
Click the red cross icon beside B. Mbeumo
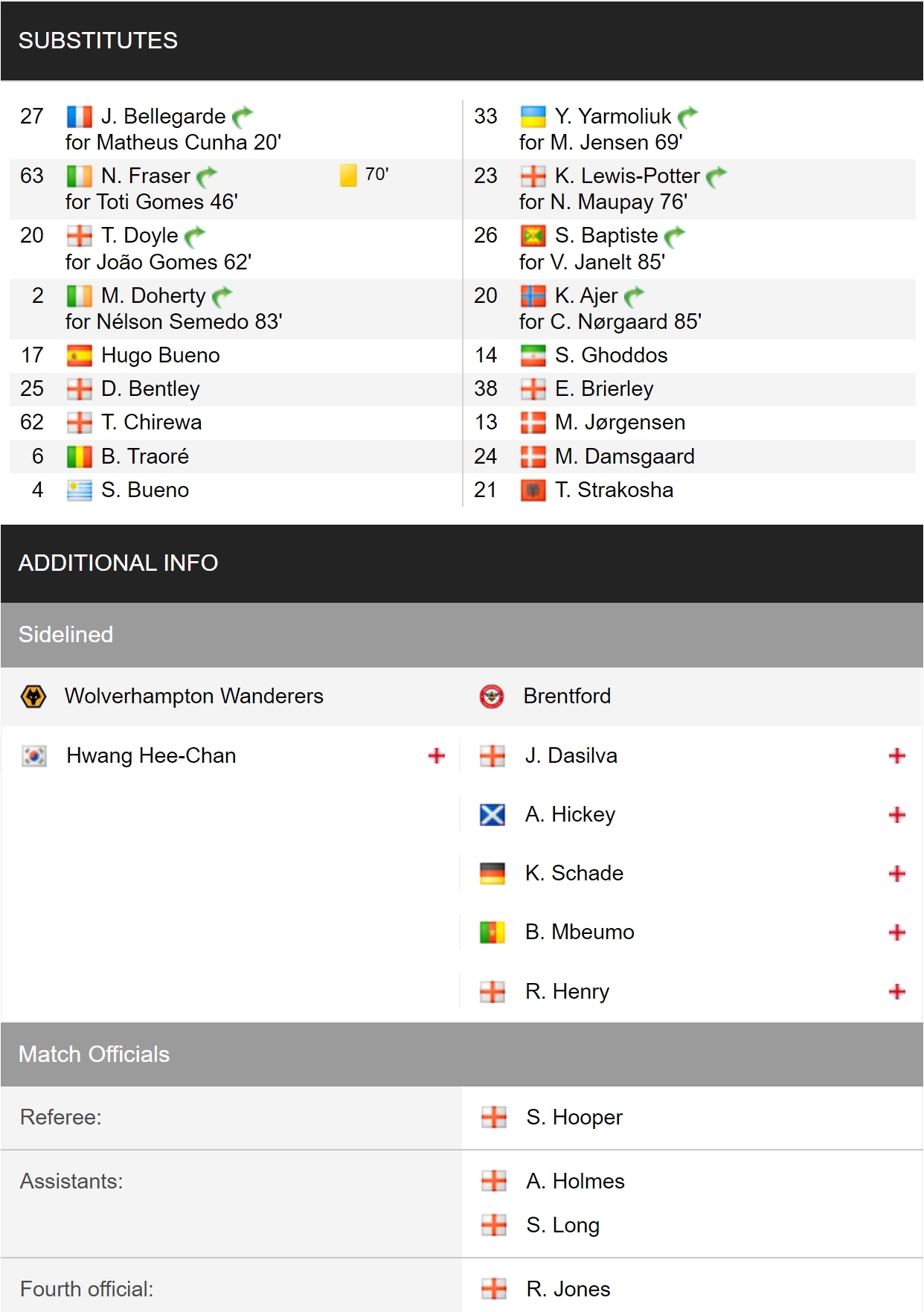[x=897, y=932]
